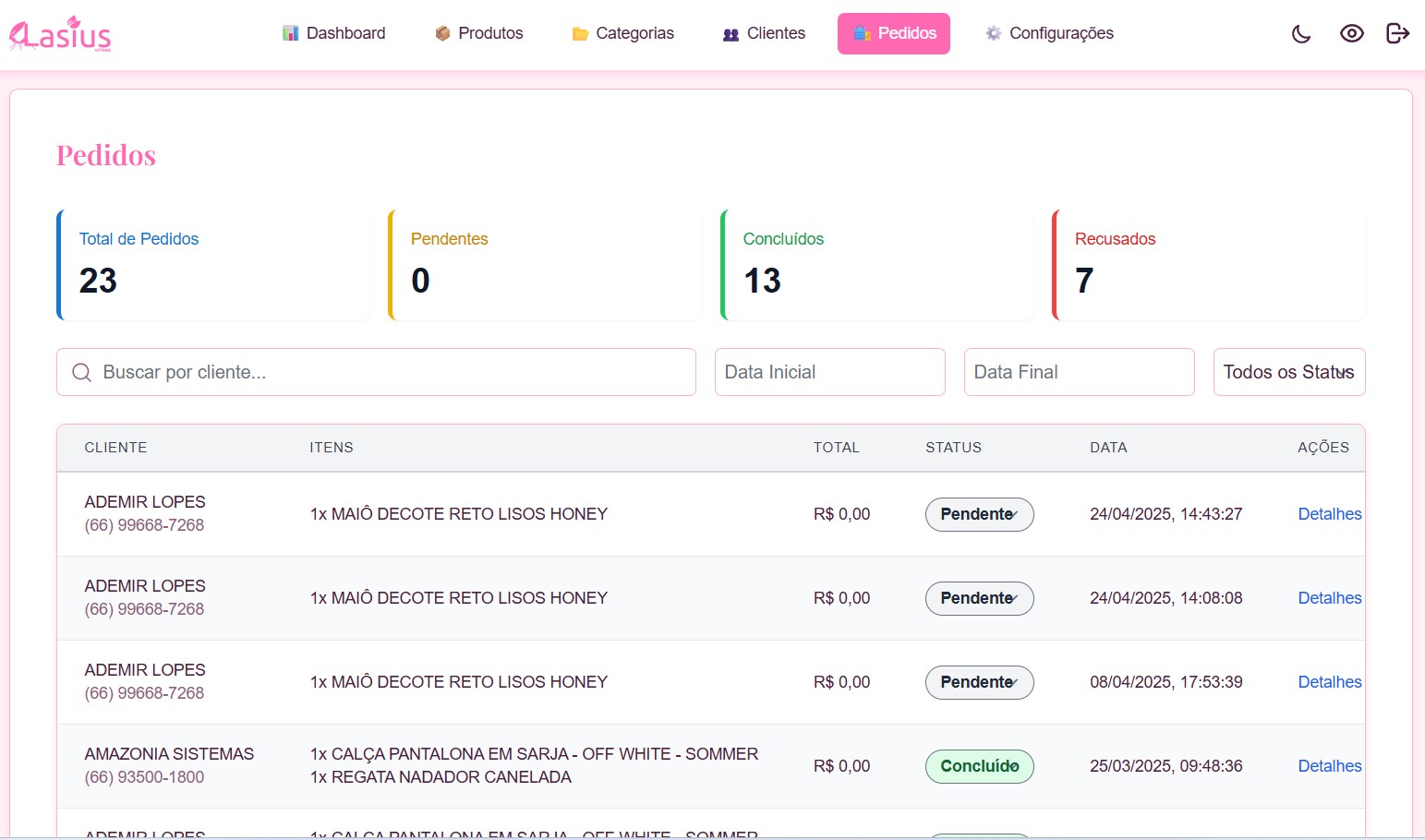Open Detalhes for 24/04/2025 14:43:27 order
Screen dimensions: 1425x840
click(x=1330, y=514)
